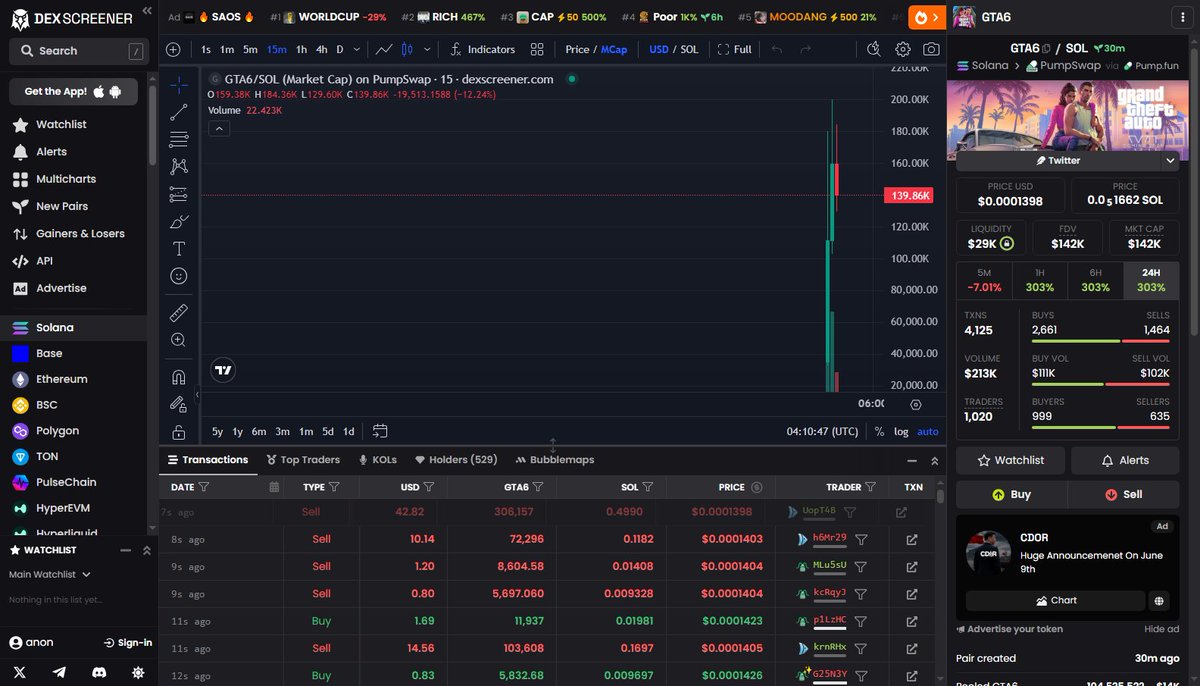Open the emoji sticker tool
The image size is (1200, 686).
point(178,276)
